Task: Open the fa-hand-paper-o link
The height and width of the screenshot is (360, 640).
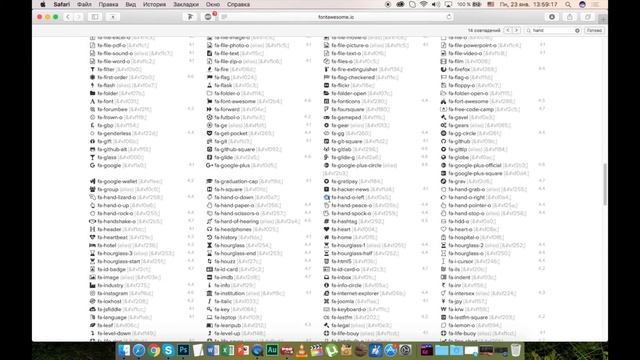Action: pos(234,205)
